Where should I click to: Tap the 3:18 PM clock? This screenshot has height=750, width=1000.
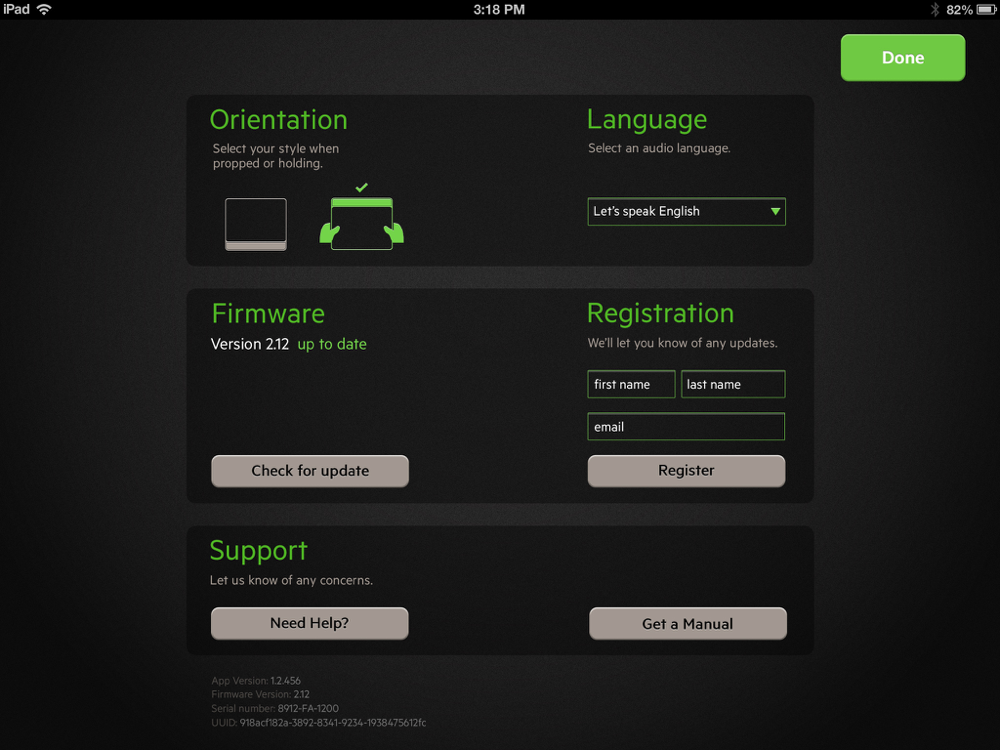[499, 10]
